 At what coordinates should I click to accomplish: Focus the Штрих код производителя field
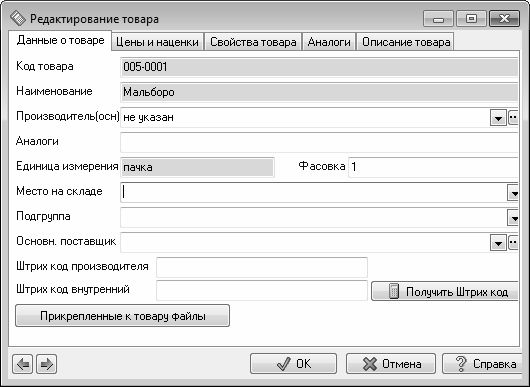pos(262,267)
